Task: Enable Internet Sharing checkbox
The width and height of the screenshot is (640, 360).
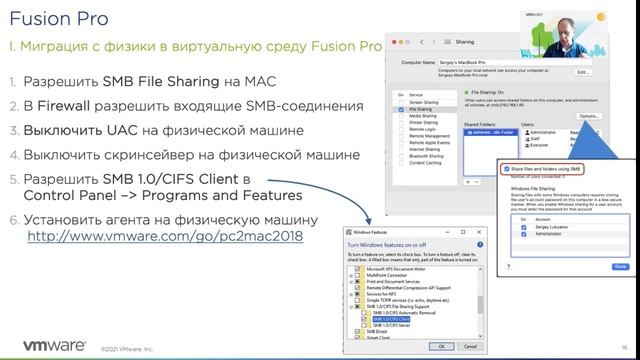Action: (401, 149)
